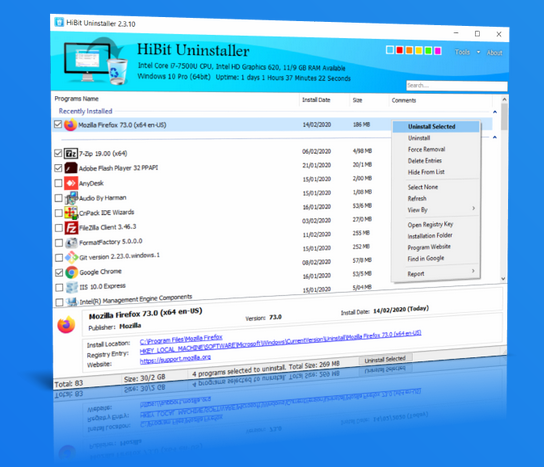Sort by the Comments column header
The height and width of the screenshot is (467, 544).
tap(404, 100)
